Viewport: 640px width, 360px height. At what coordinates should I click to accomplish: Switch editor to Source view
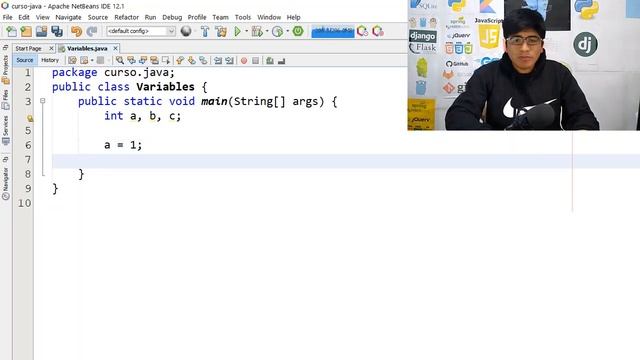(x=24, y=60)
